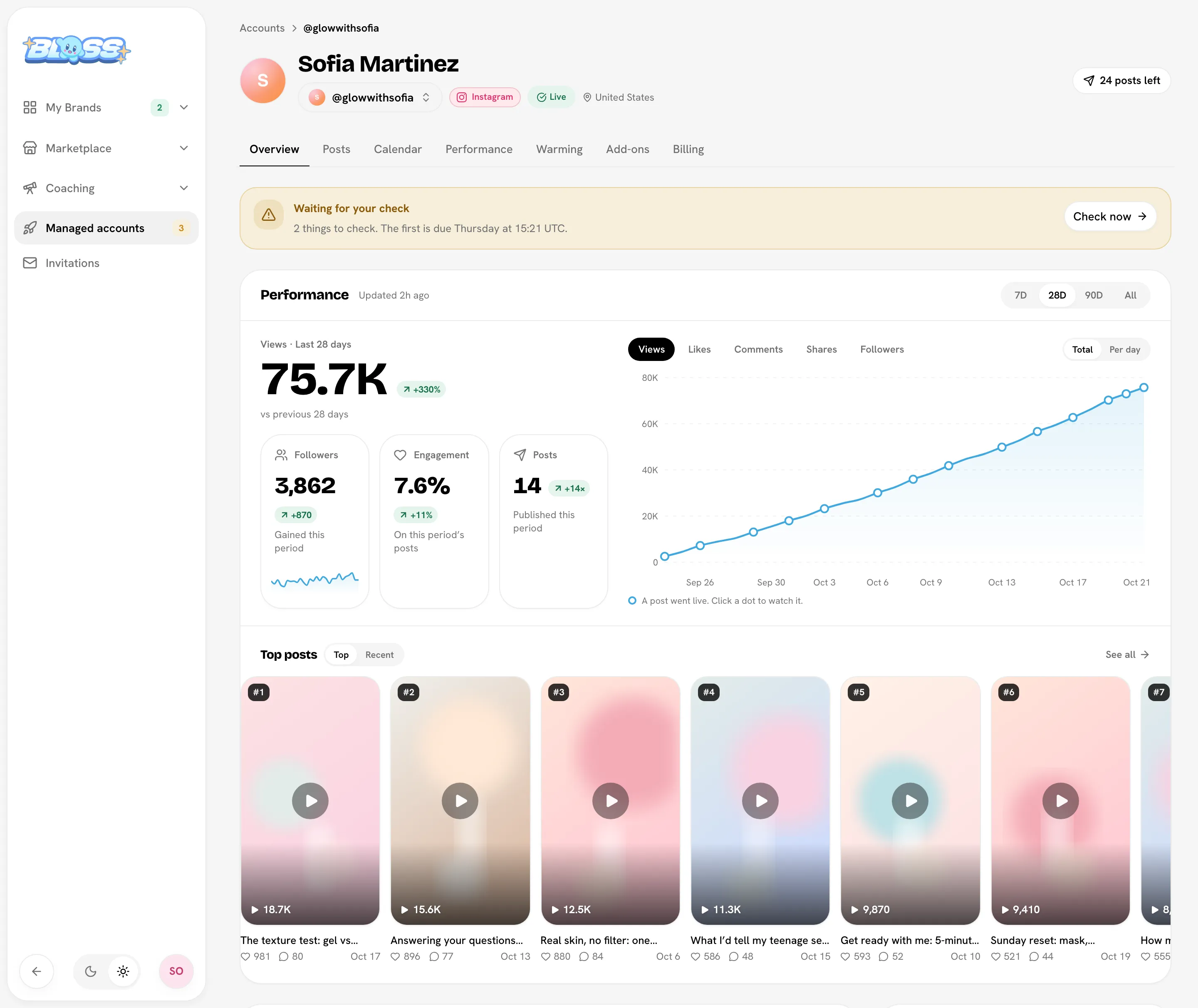Click the Accounts breadcrumb link
The width and height of the screenshot is (1198, 1008).
pyautogui.click(x=262, y=28)
